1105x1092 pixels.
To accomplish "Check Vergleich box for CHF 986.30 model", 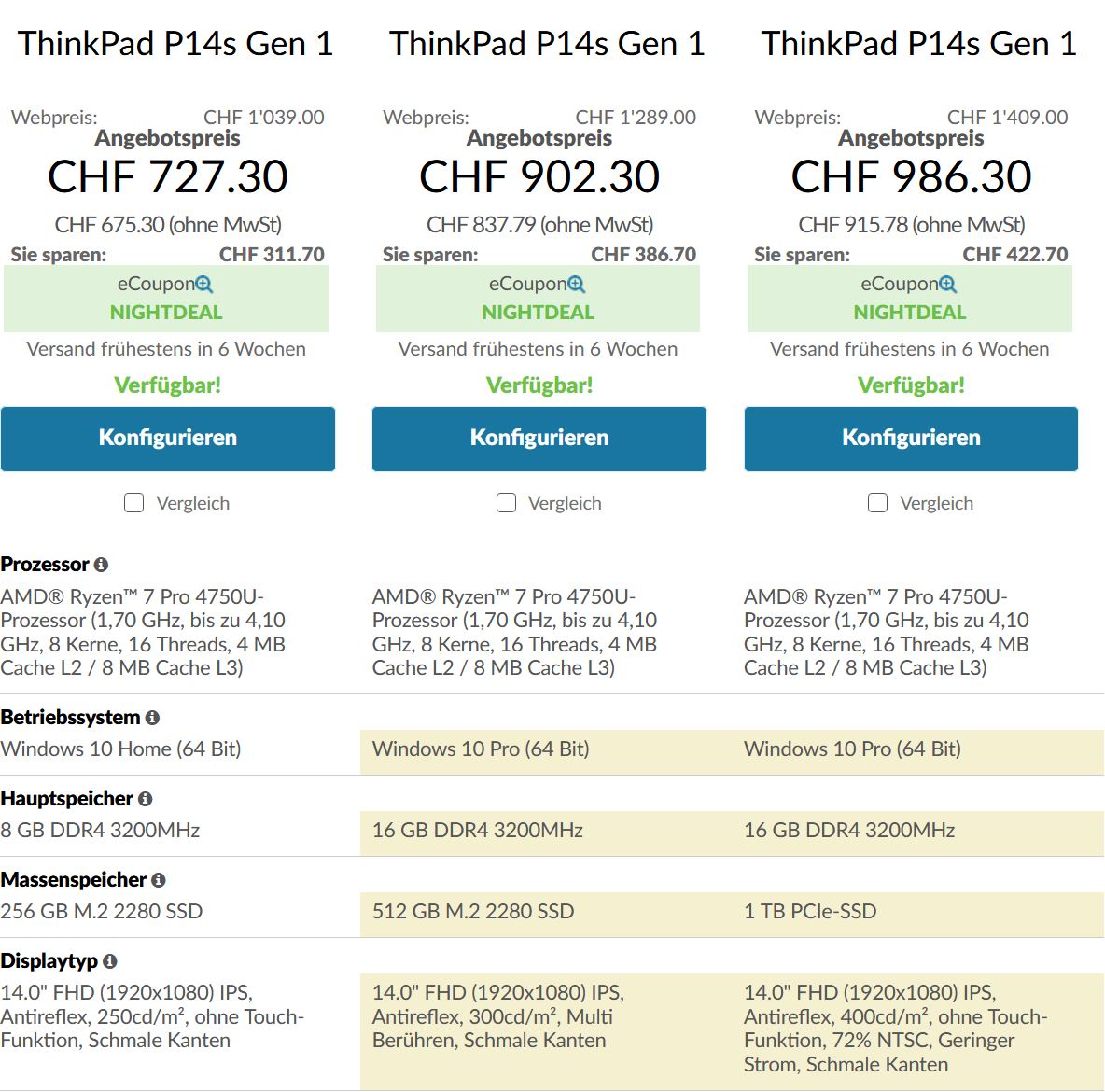I will pos(878,503).
